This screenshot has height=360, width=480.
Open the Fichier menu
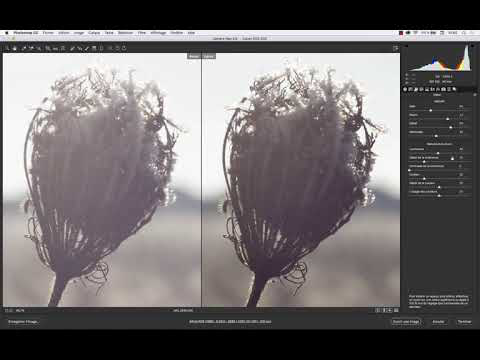pos(48,33)
